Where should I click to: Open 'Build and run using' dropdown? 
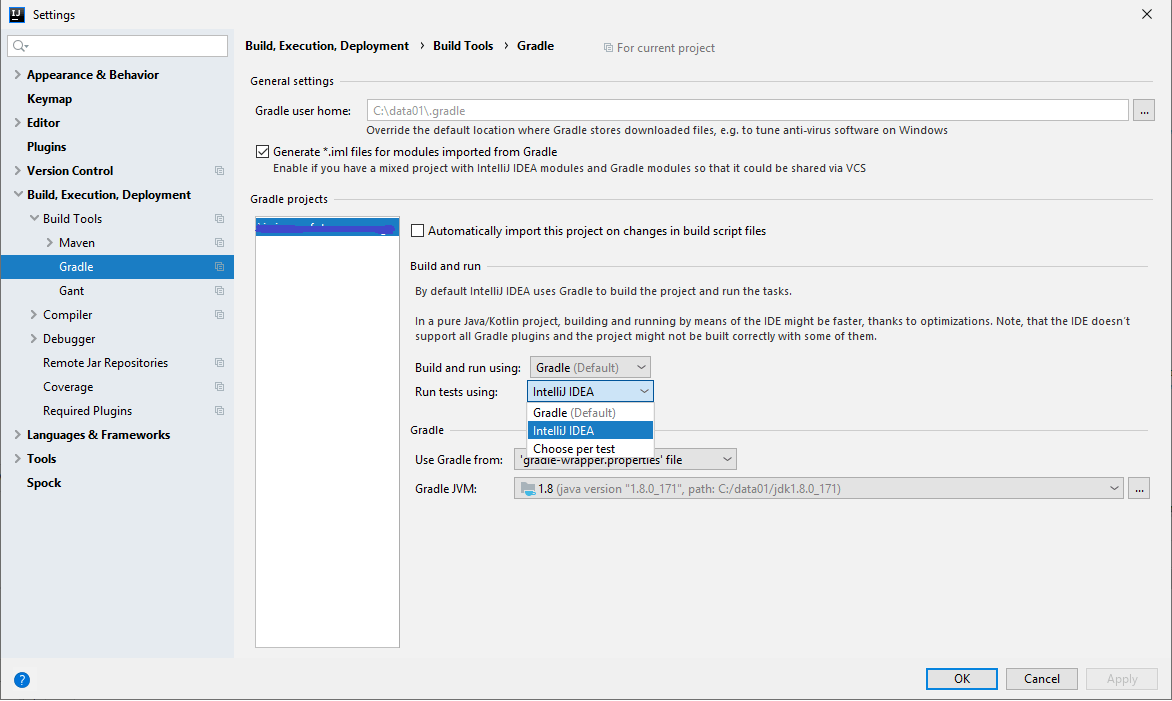[x=590, y=367]
